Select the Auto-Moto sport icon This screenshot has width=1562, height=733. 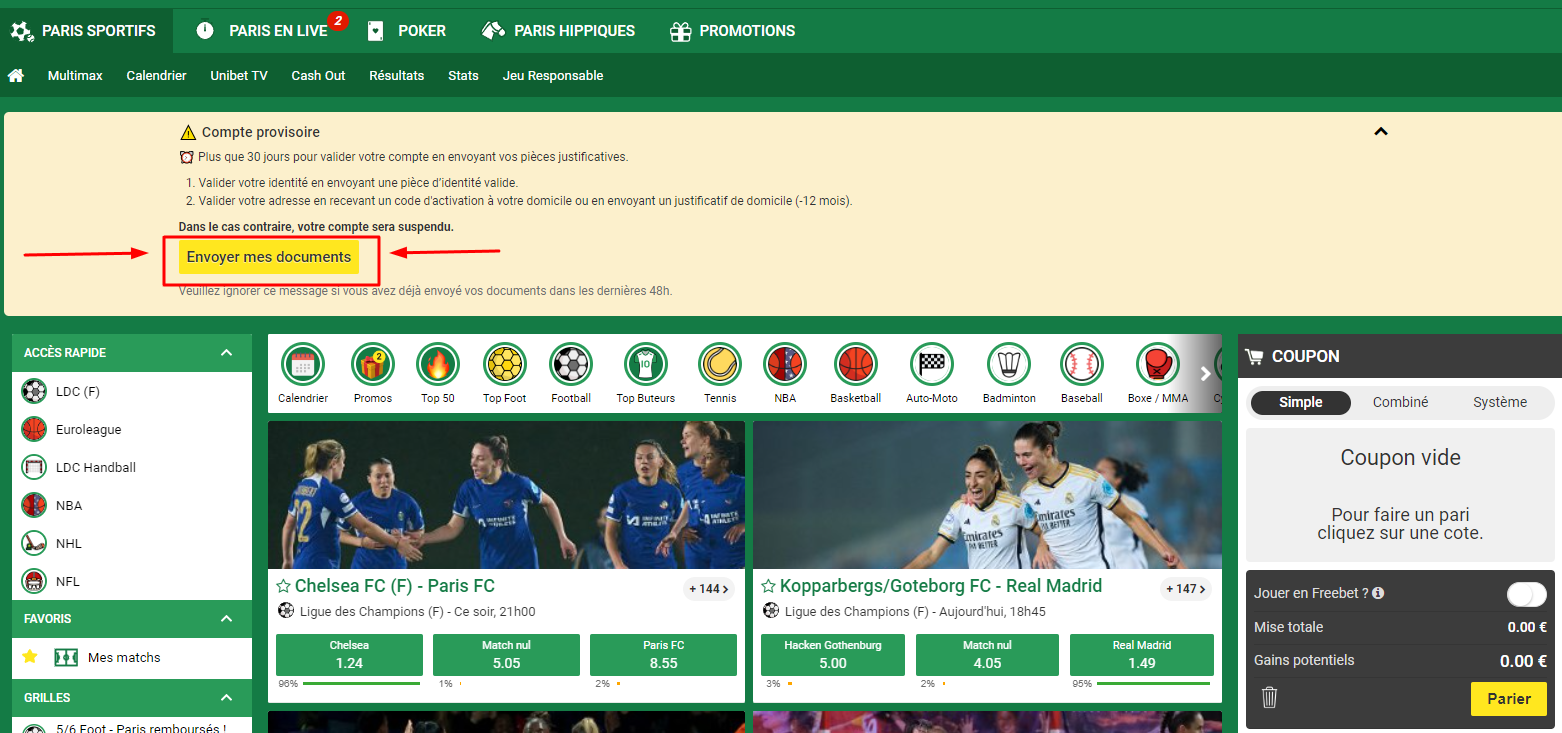930,372
